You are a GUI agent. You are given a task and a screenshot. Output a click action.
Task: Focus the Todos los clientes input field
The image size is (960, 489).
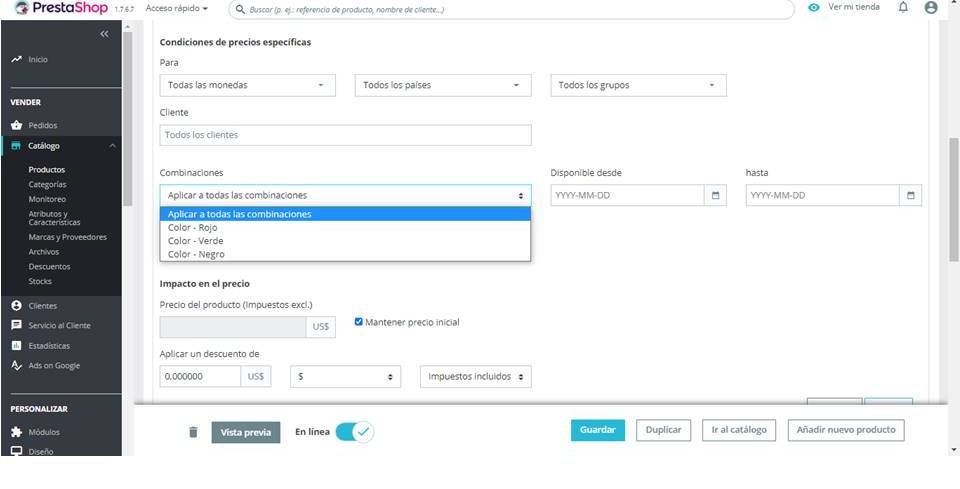[x=345, y=135]
